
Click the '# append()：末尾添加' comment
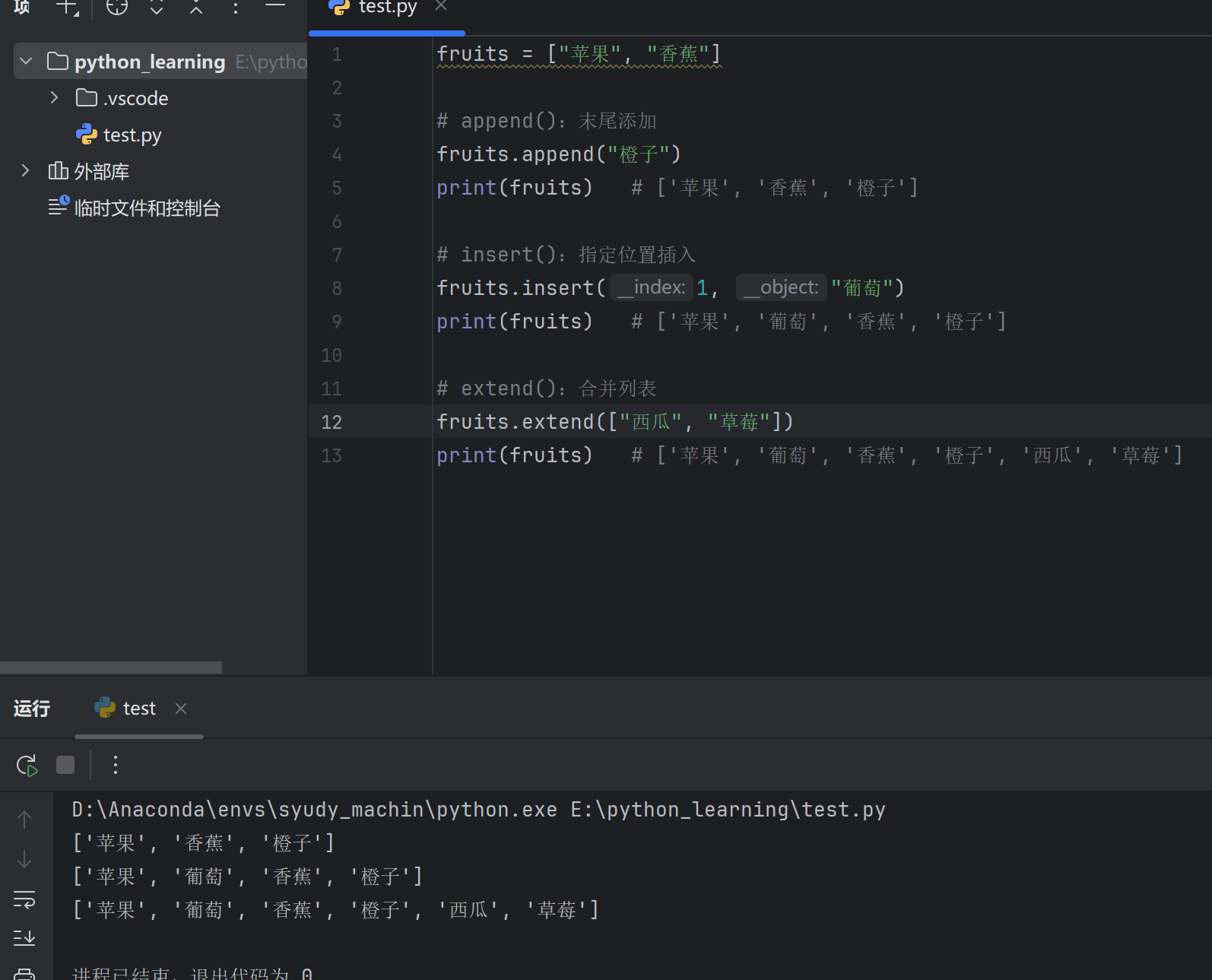click(546, 121)
